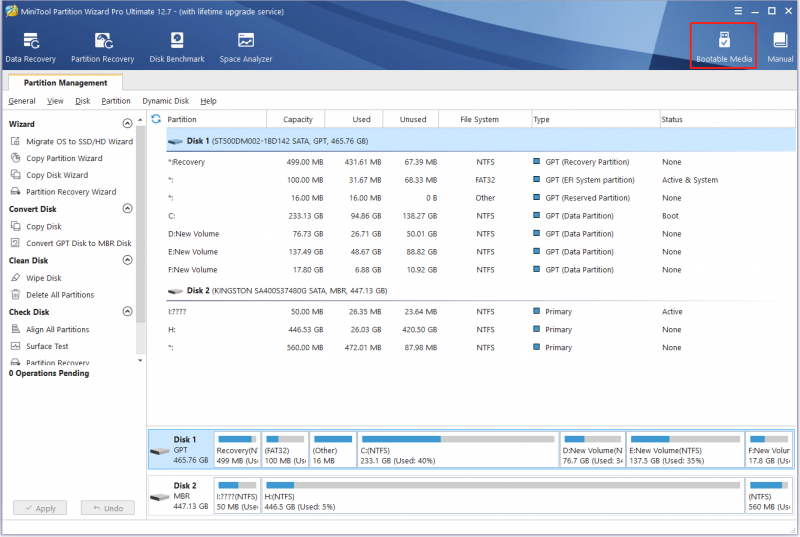Collapse the Check Disk section
The height and width of the screenshot is (537, 800).
128,312
